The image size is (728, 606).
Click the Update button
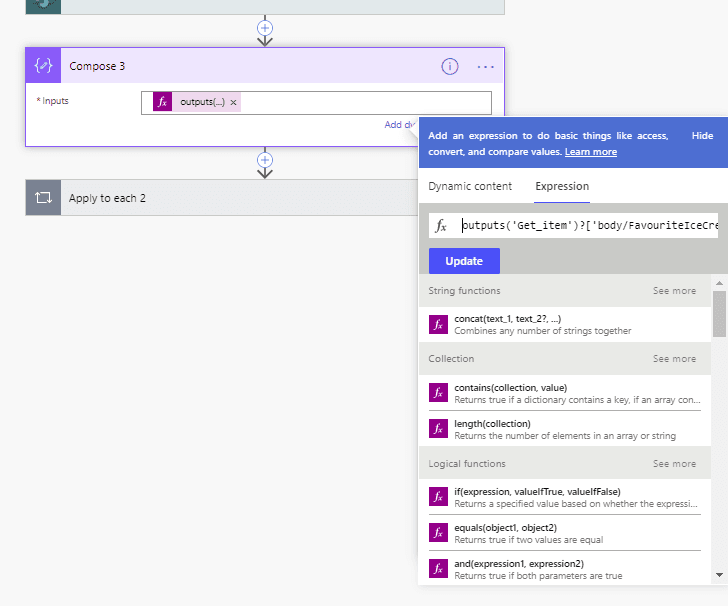[464, 261]
